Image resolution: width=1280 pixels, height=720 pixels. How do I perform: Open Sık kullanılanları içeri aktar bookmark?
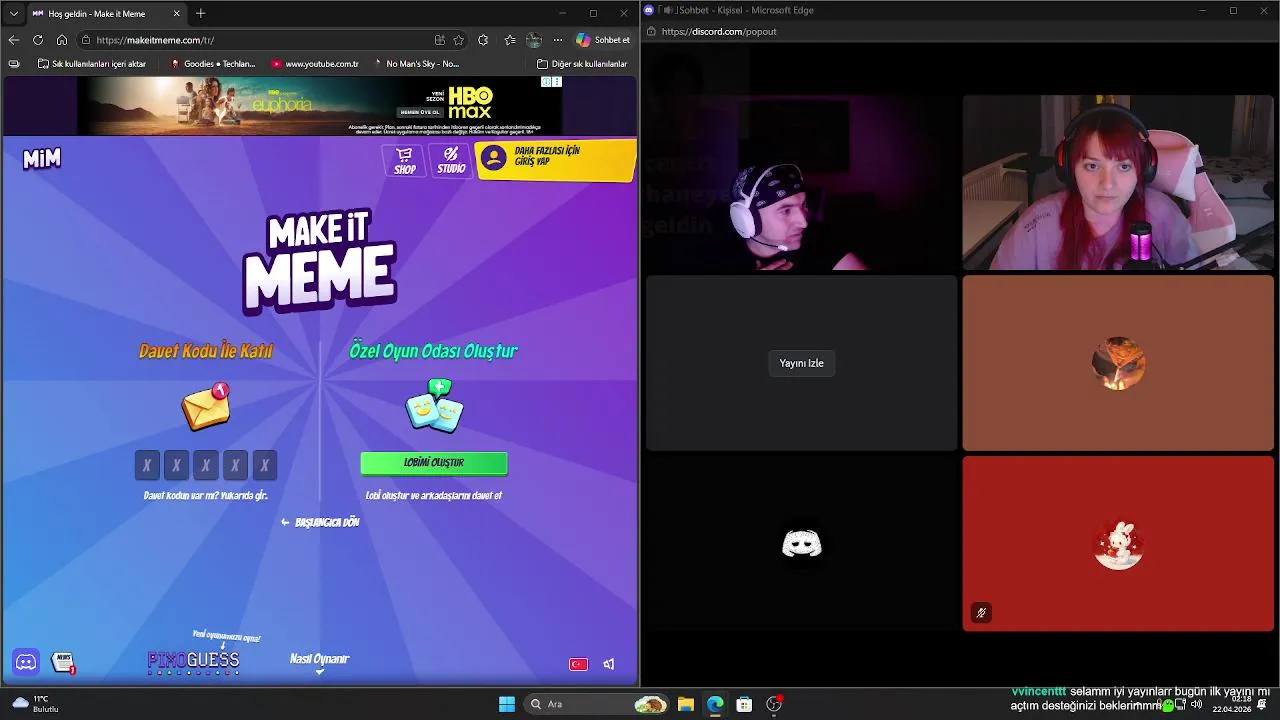pyautogui.click(x=91, y=64)
